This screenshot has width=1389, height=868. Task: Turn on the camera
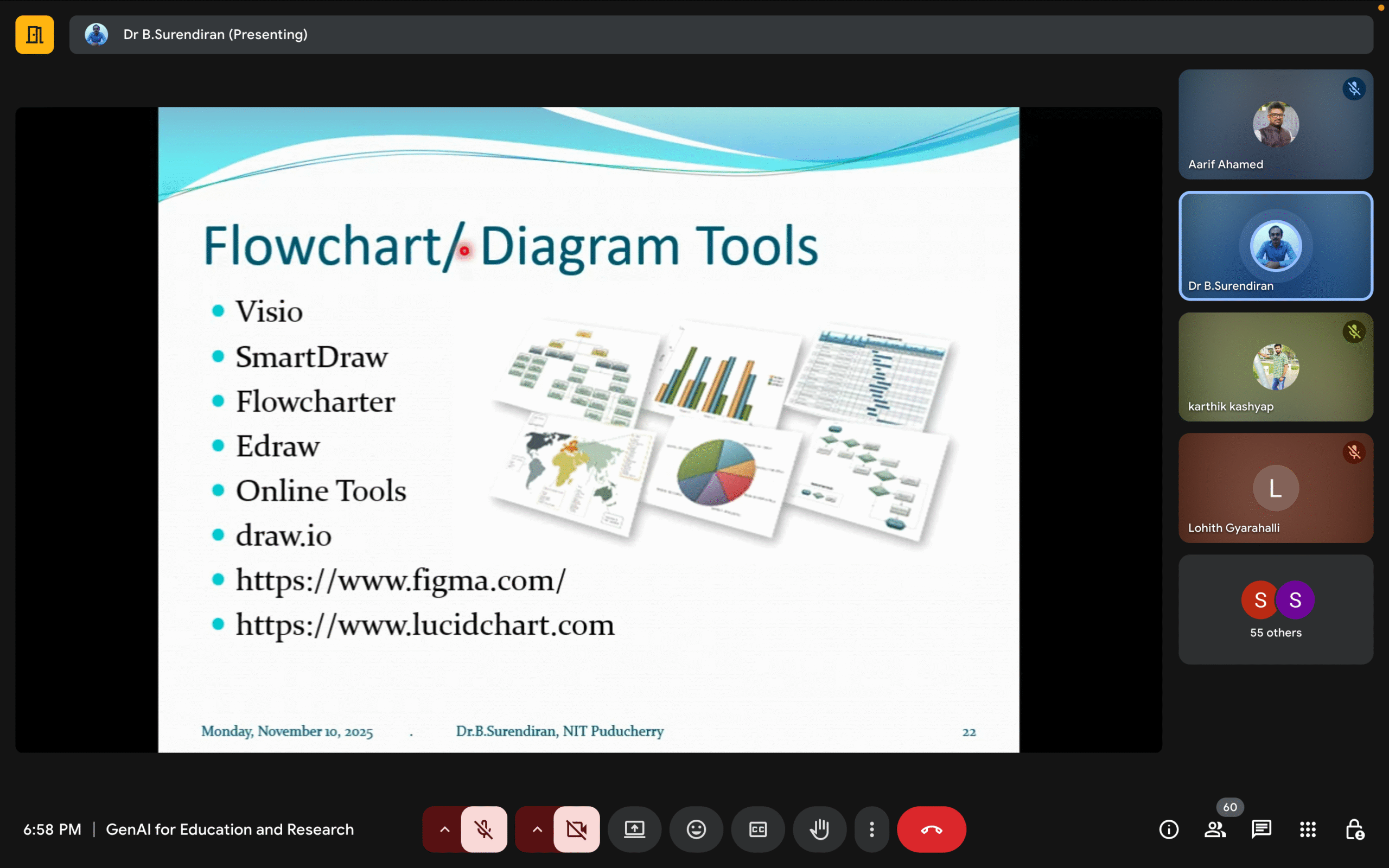click(576, 829)
